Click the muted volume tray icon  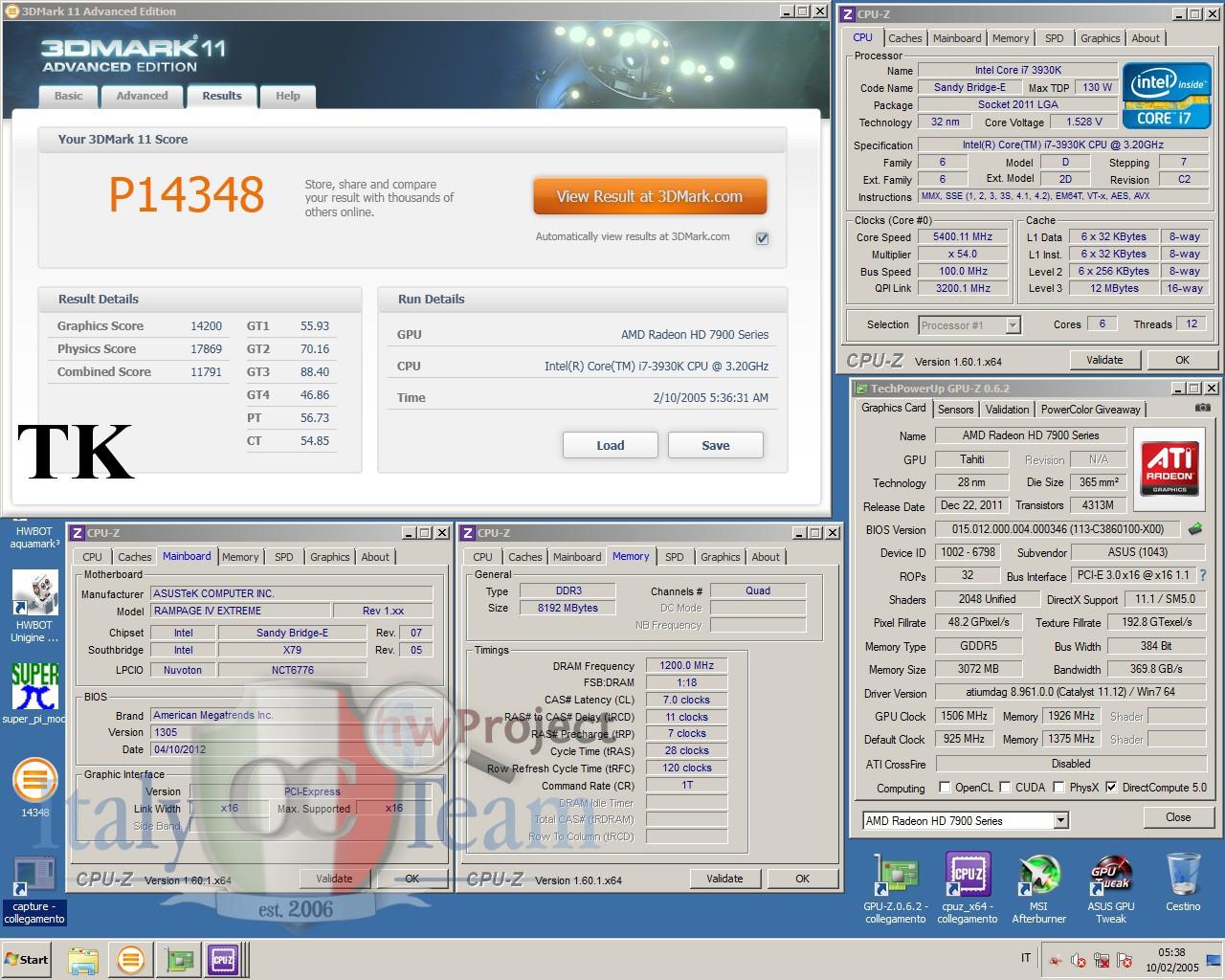[1078, 959]
